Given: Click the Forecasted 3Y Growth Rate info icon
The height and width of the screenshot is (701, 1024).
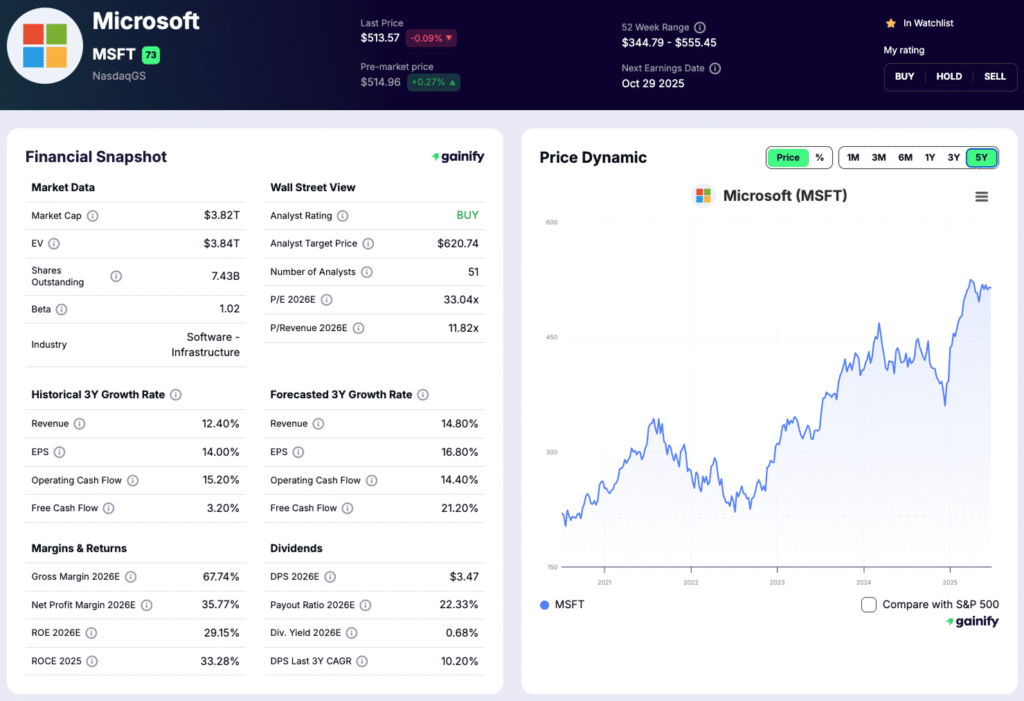Looking at the screenshot, I should [x=421, y=394].
